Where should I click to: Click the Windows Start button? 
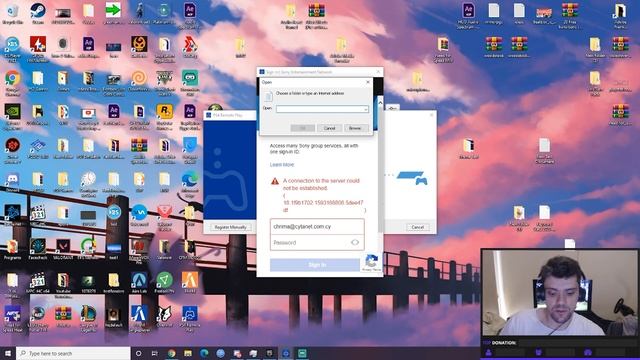pos(8,353)
